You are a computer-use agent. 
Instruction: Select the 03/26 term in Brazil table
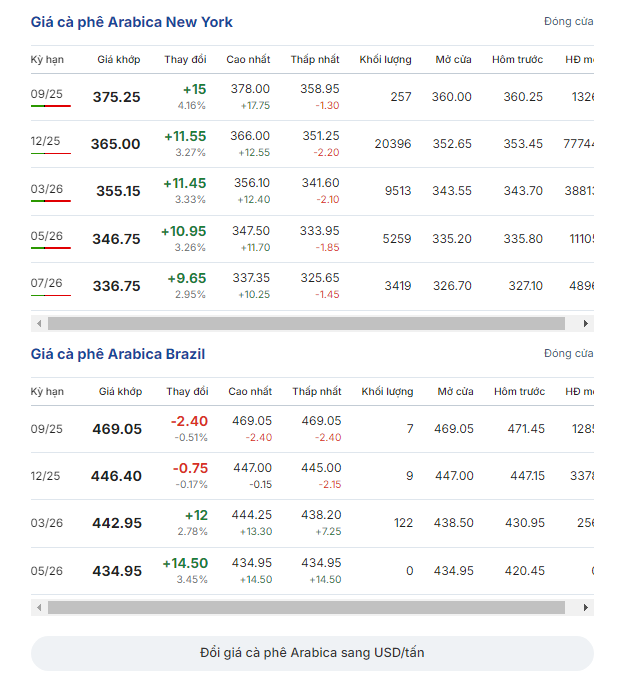tap(46, 523)
